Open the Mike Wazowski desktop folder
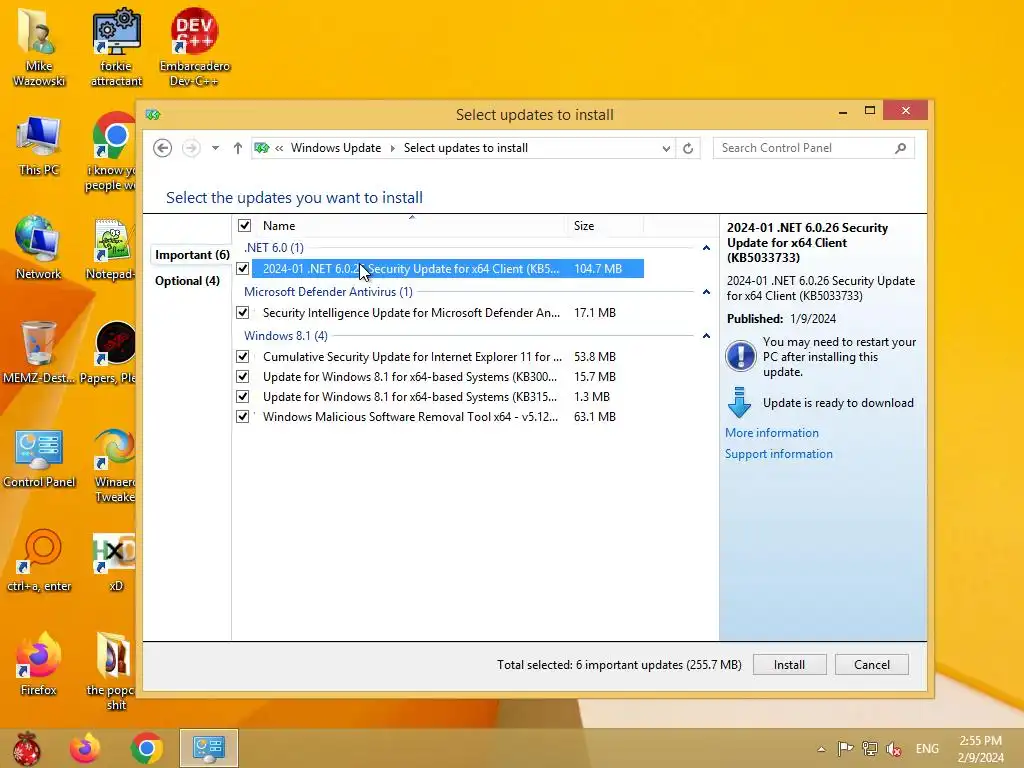The height and width of the screenshot is (768, 1024). pyautogui.click(x=39, y=47)
